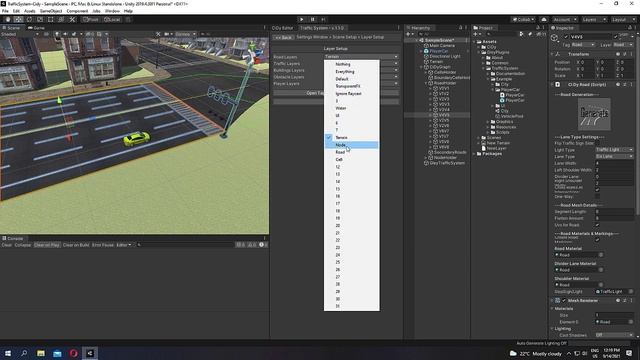Viewport: 640px width, 360px height.
Task: Open the Assets menu
Action: (x=30, y=11)
